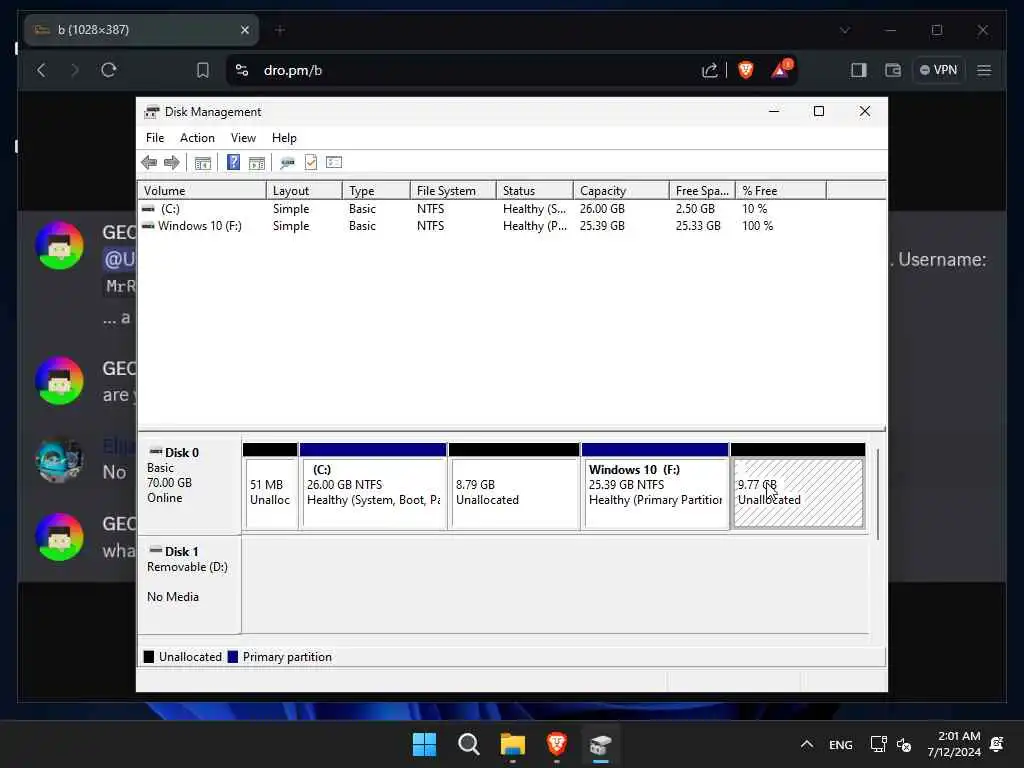The image size is (1024, 768).
Task: Sort by the % Free column header
Action: [x=780, y=191]
